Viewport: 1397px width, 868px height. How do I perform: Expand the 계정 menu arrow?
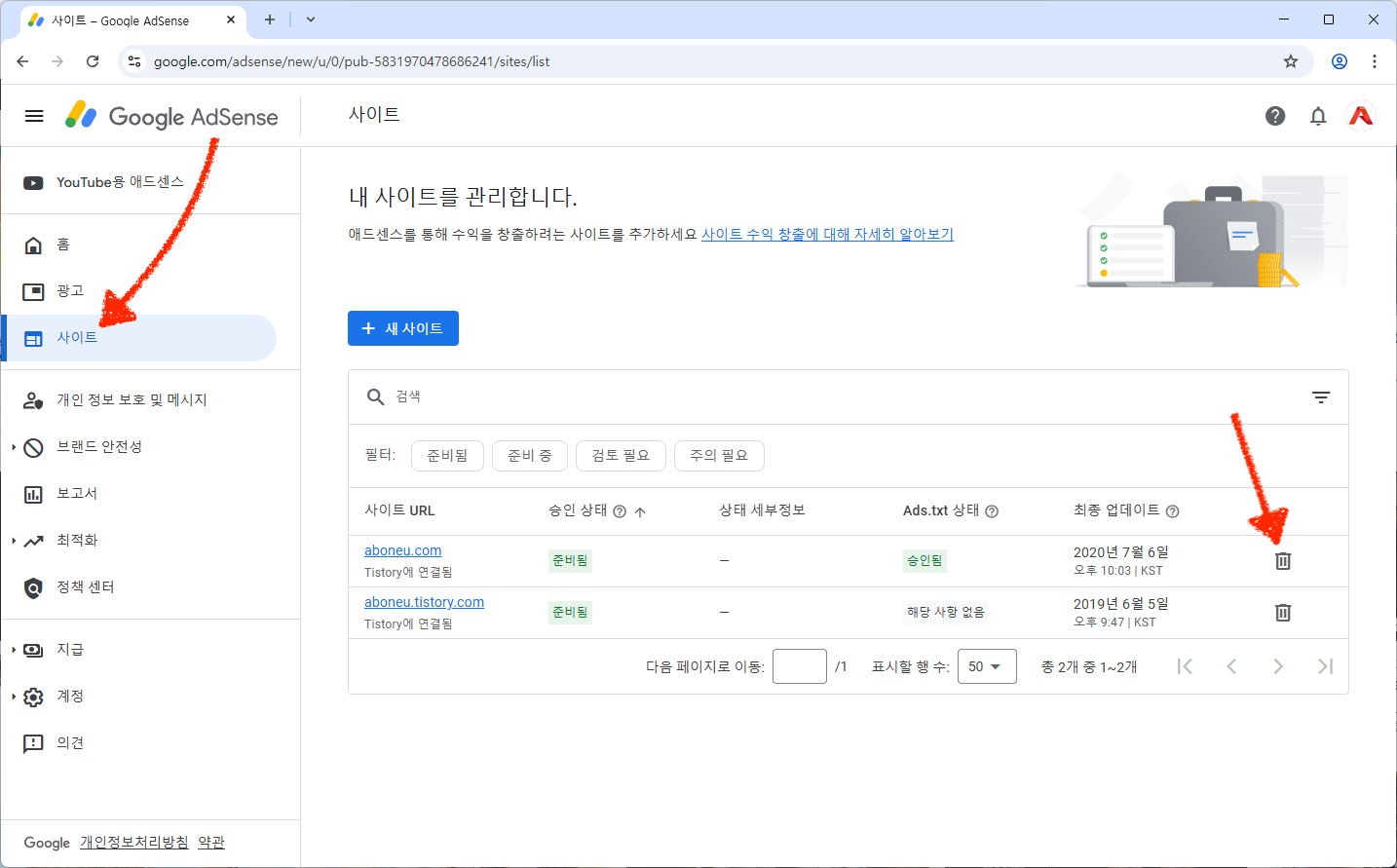(14, 697)
